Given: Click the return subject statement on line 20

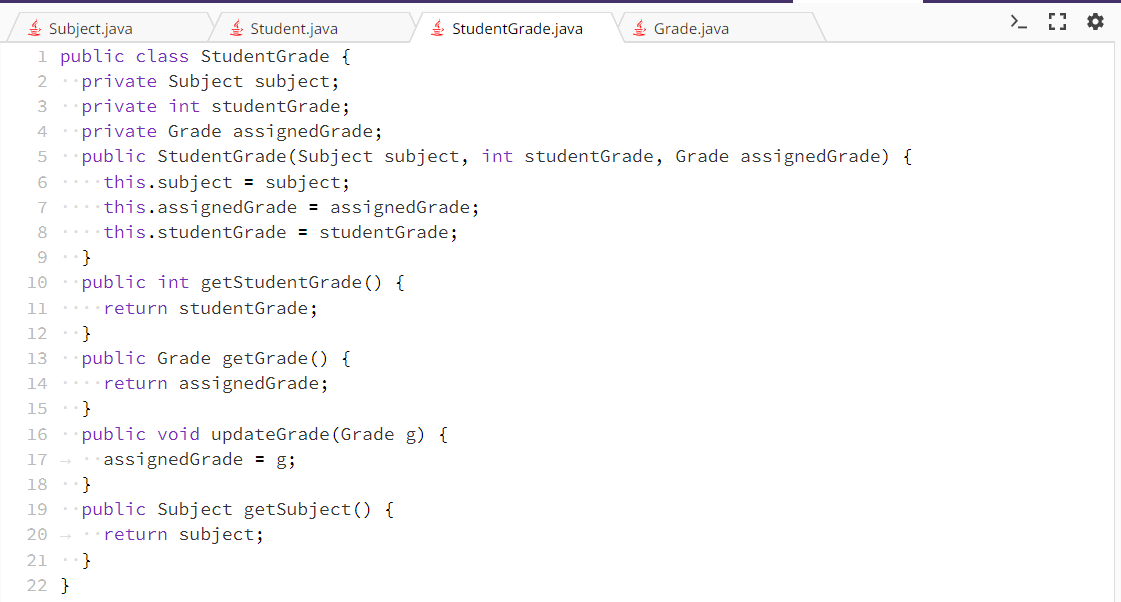Looking at the screenshot, I should click(185, 534).
